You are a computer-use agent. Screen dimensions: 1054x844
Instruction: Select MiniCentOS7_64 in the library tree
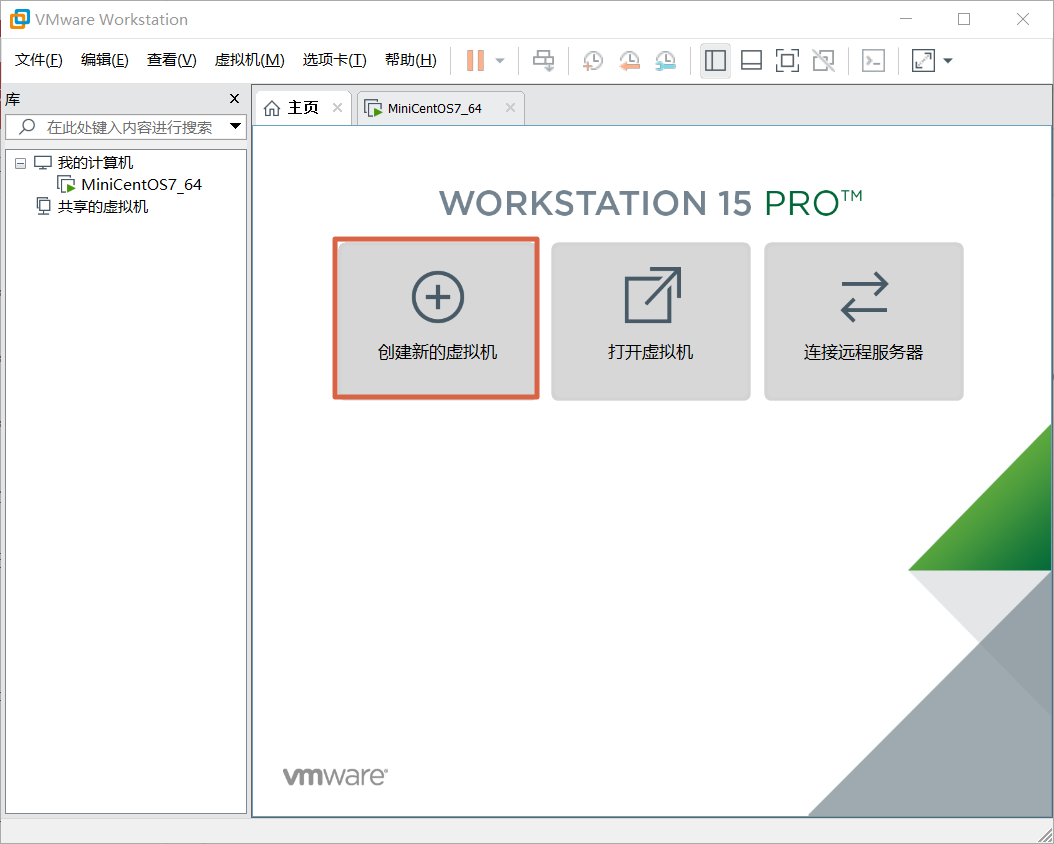(x=141, y=184)
